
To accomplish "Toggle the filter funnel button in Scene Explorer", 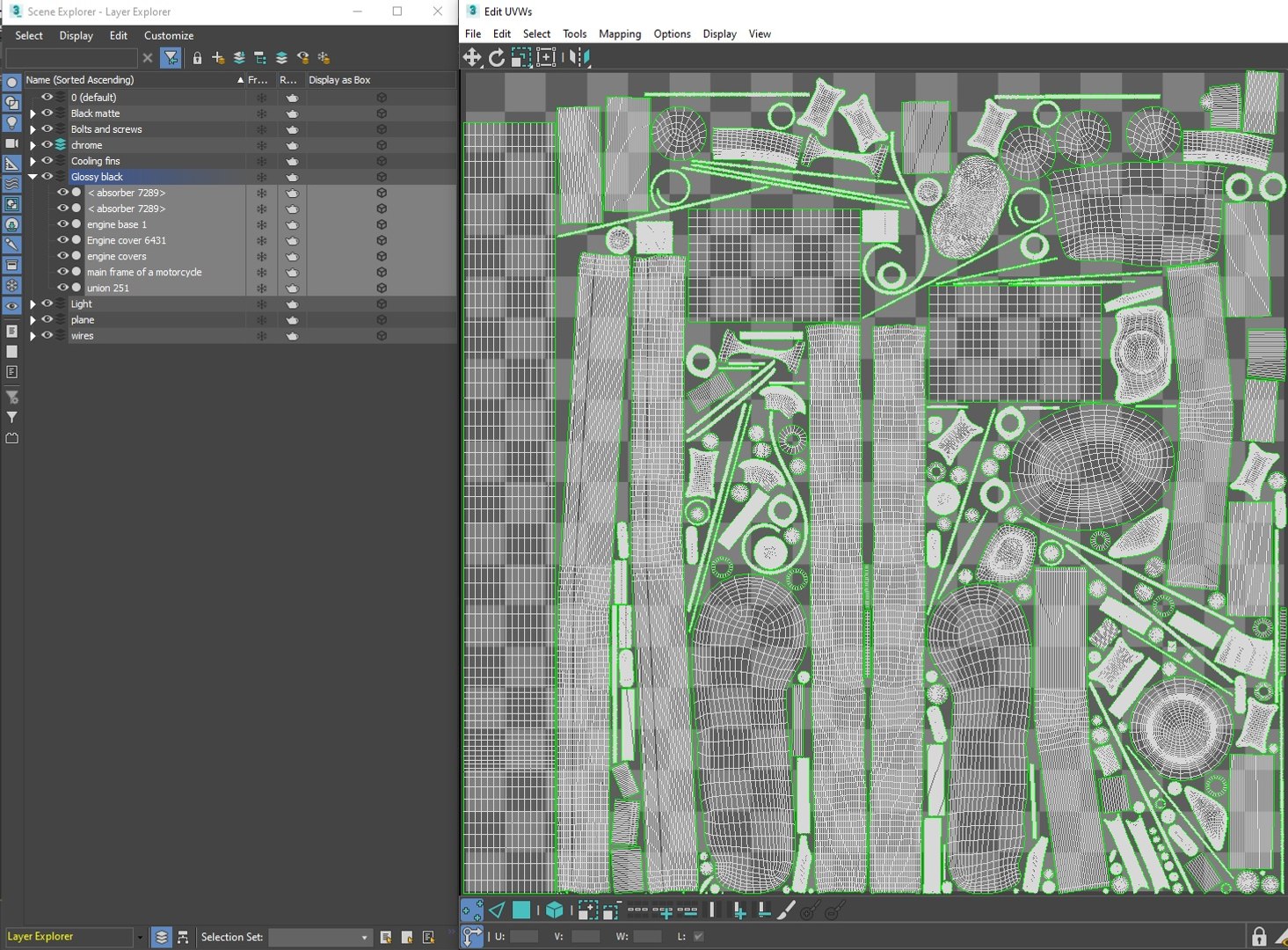I will (x=171, y=58).
